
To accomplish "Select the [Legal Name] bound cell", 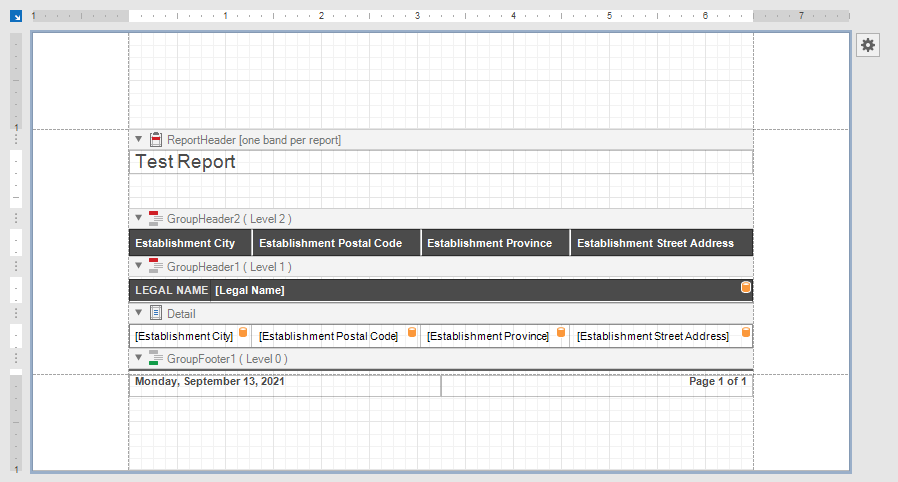I will (x=481, y=290).
